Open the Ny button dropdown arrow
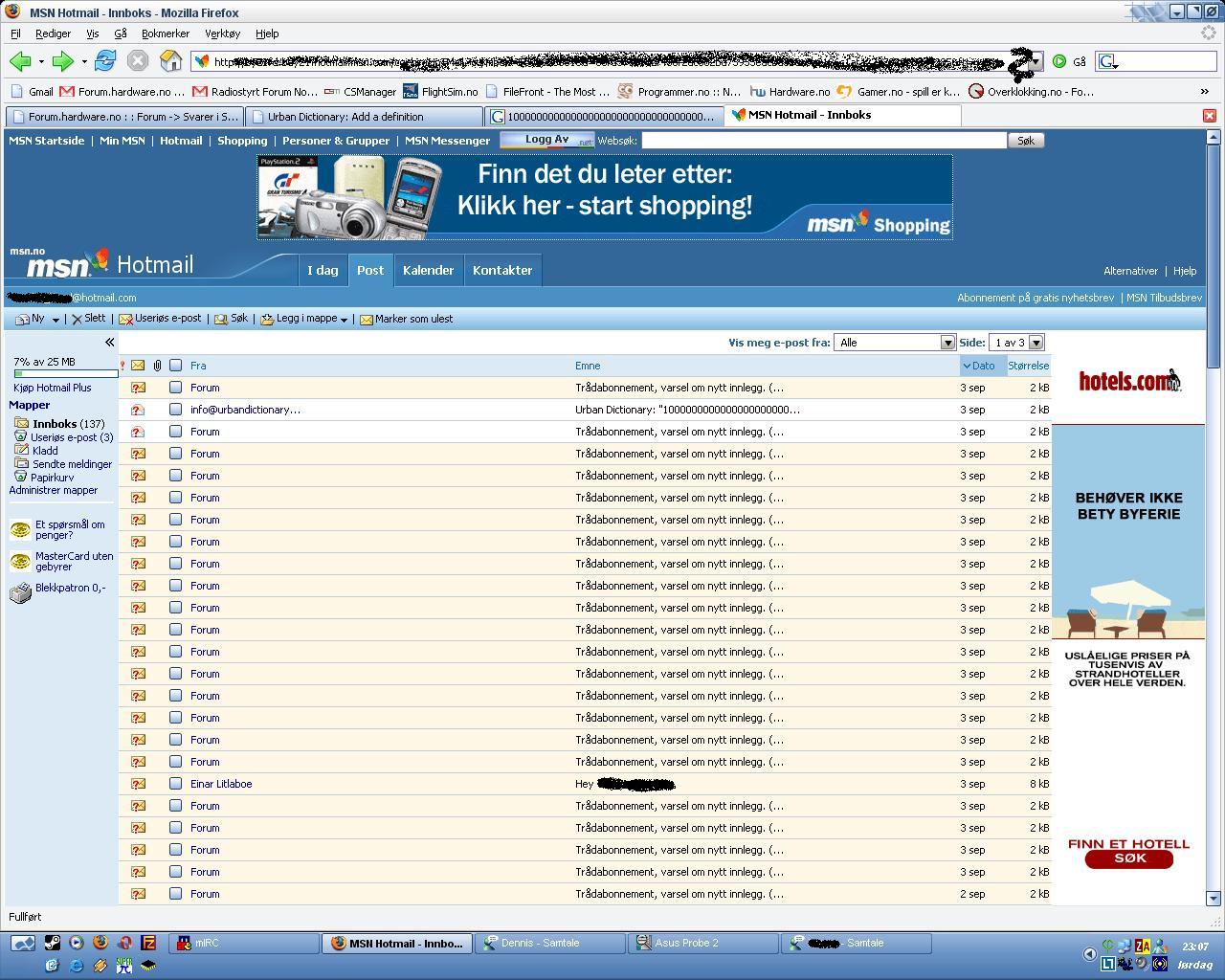1225x980 pixels. (x=56, y=320)
